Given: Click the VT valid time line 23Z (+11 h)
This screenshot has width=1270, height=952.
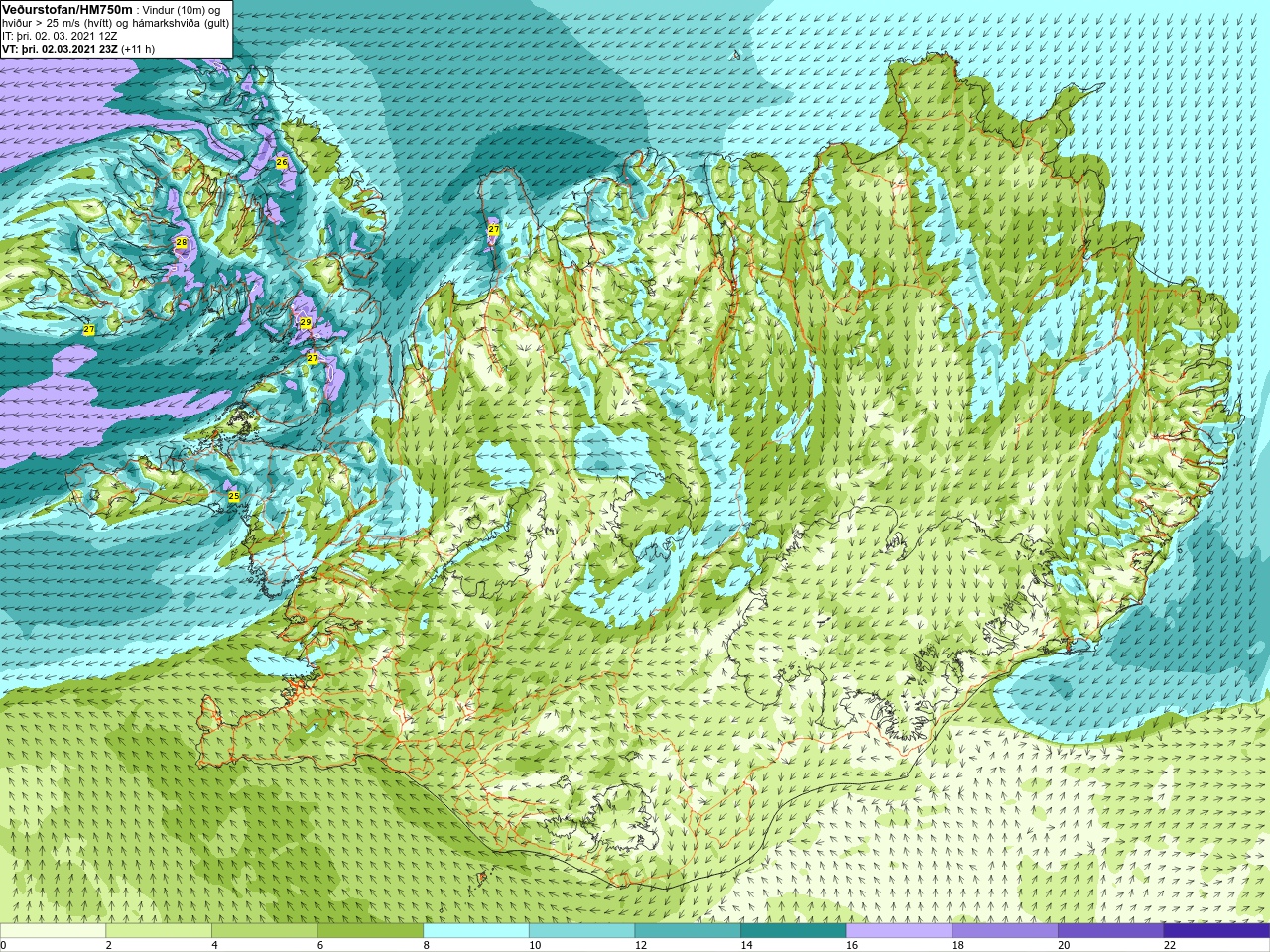Looking at the screenshot, I should tap(78, 49).
